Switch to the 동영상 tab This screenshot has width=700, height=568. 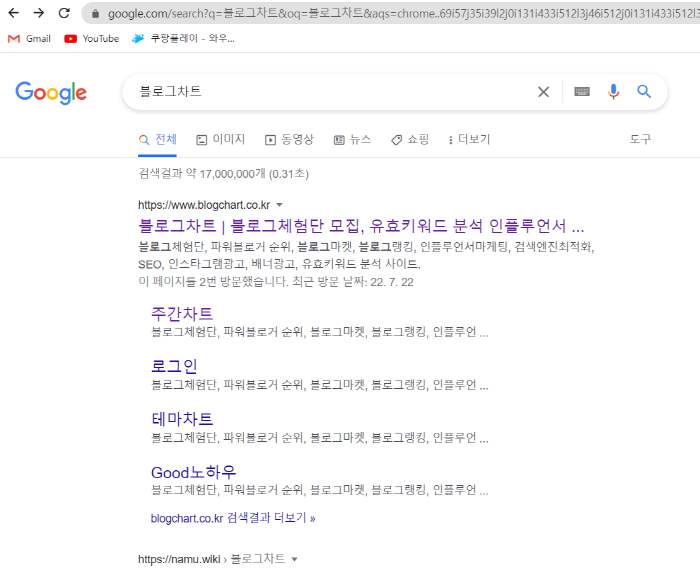289,139
